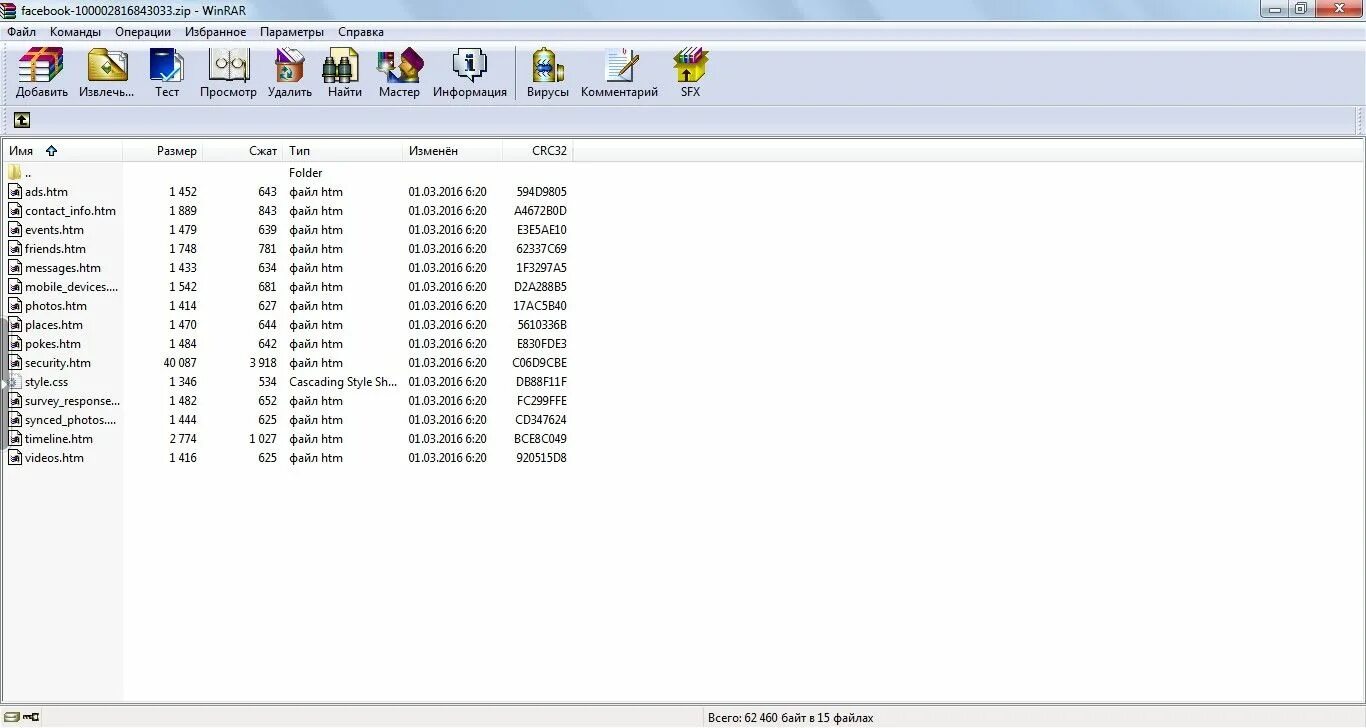Create SFX self-extracting archive icon
1366x728 pixels.
[x=690, y=66]
